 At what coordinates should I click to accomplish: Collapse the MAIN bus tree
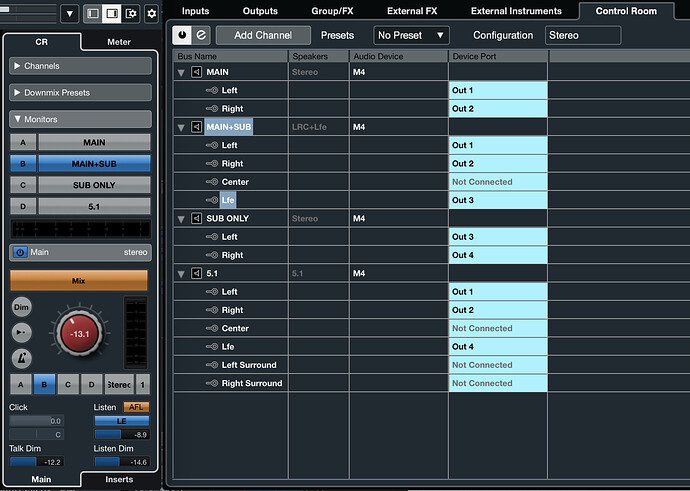pos(181,73)
